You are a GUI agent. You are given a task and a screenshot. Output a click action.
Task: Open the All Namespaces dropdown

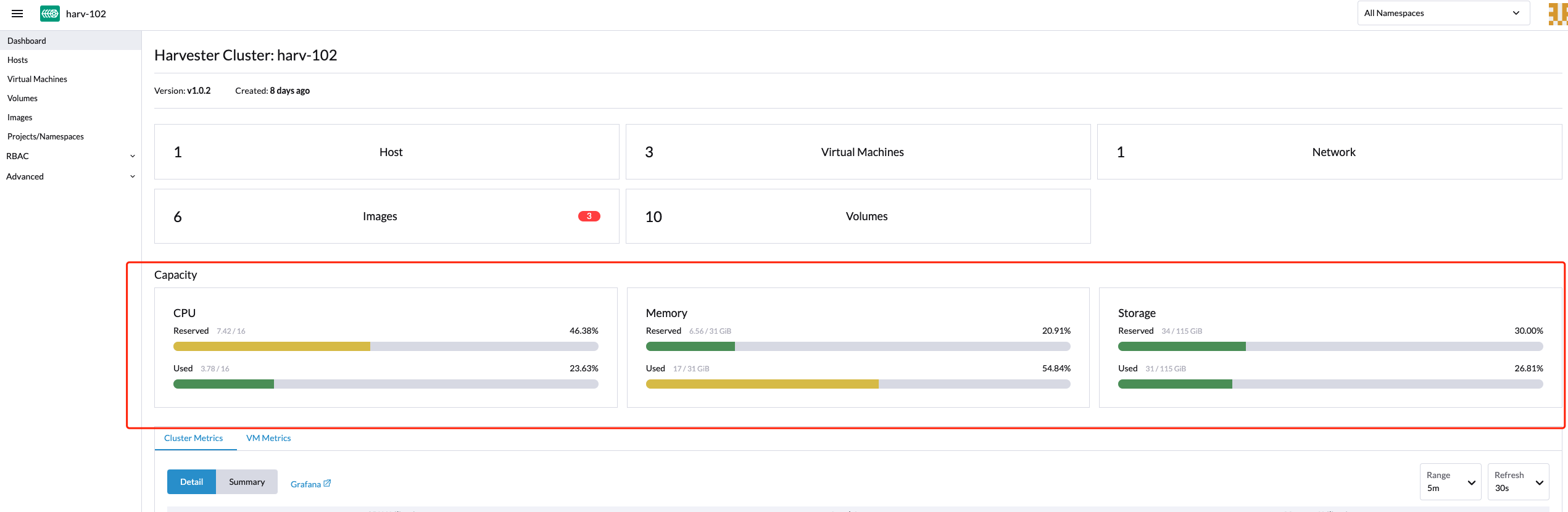[1443, 13]
